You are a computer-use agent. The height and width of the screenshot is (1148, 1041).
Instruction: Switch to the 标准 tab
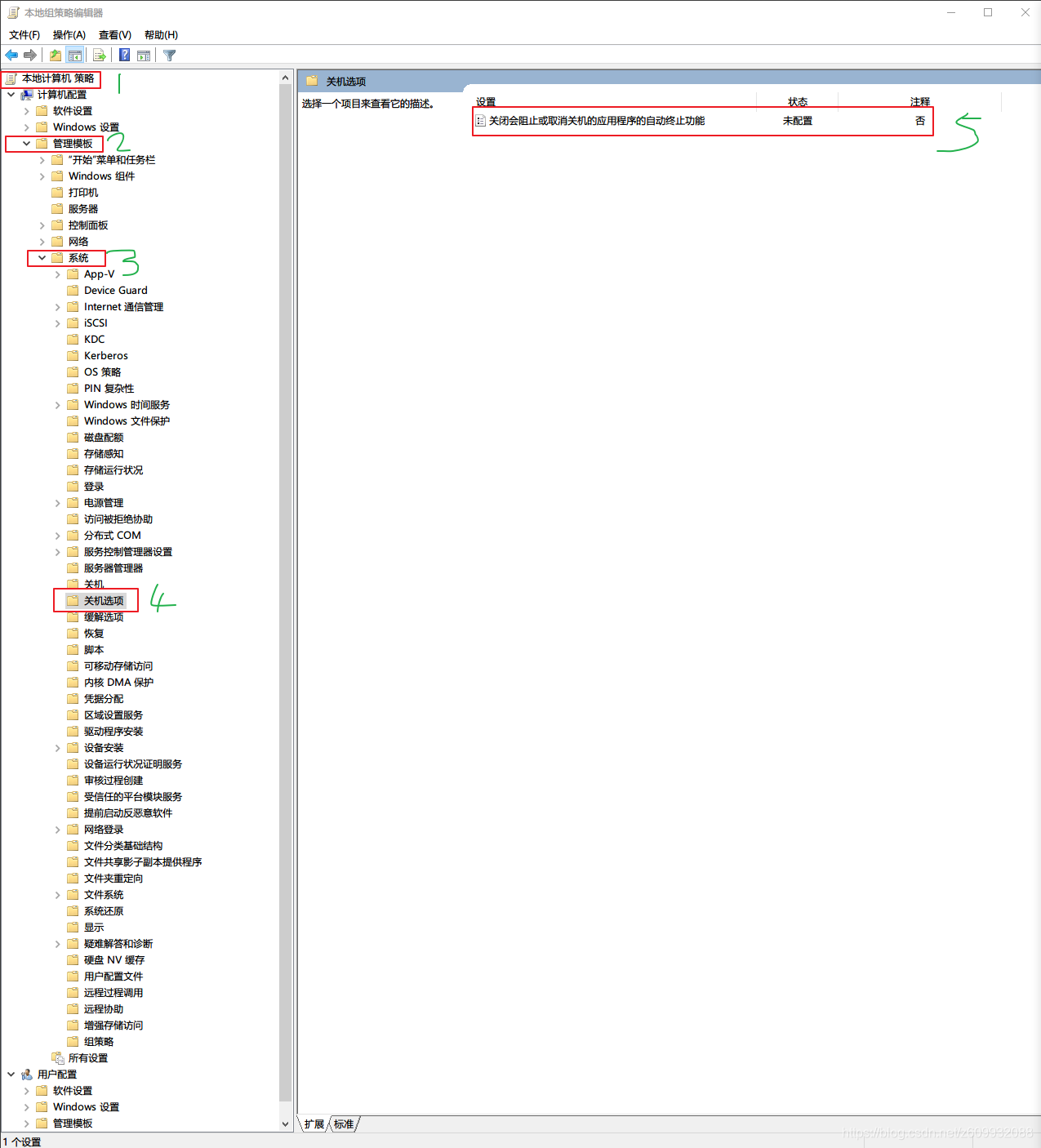point(344,1124)
